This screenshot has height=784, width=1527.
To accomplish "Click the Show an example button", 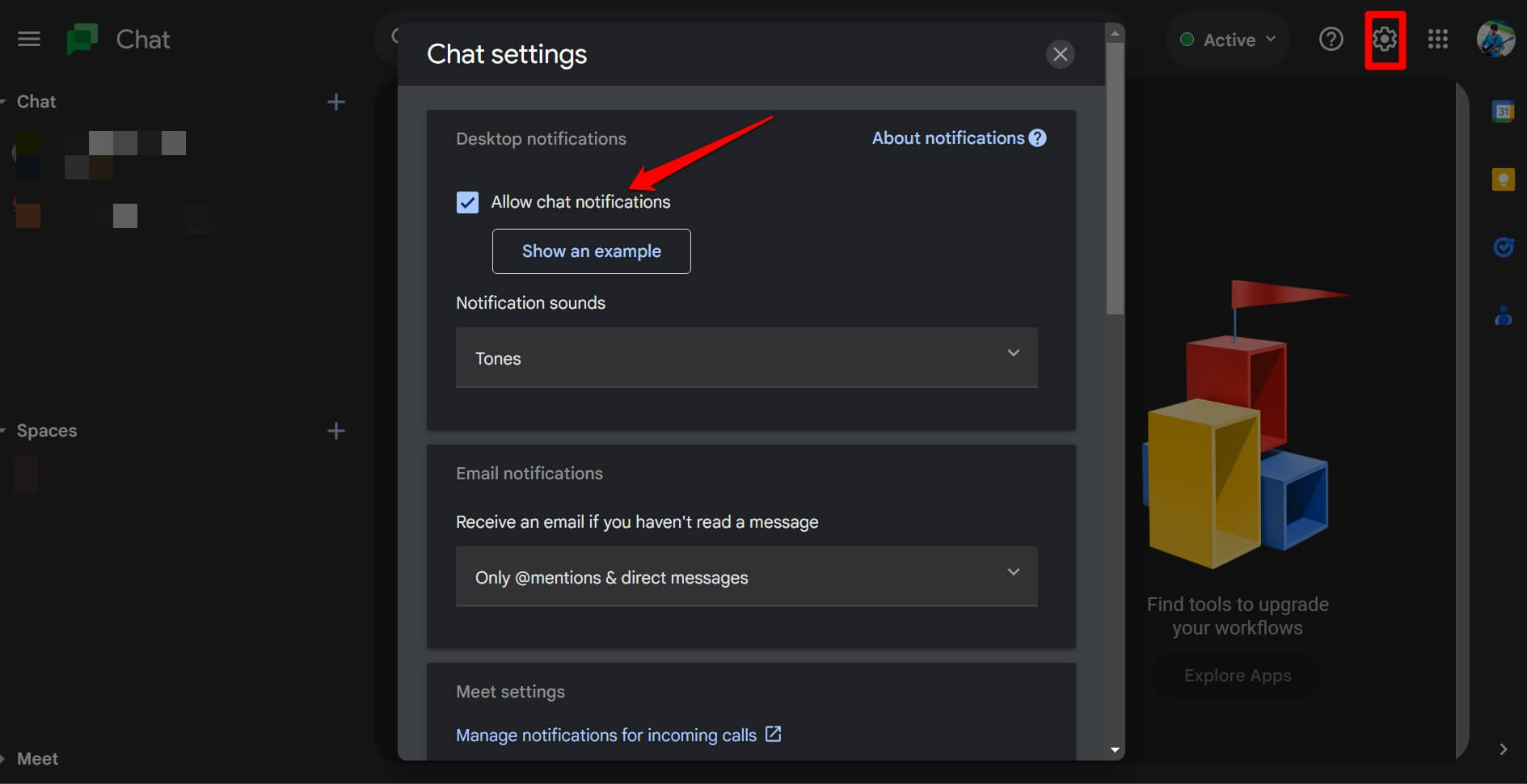I will (x=592, y=251).
